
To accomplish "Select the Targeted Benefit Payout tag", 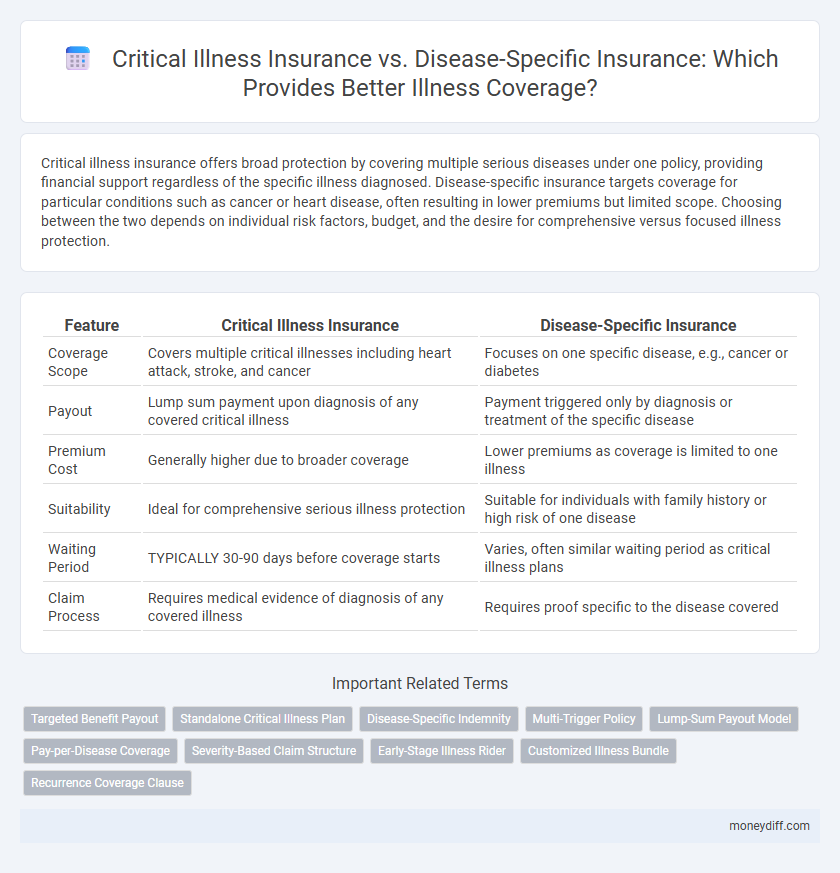I will 95,718.
